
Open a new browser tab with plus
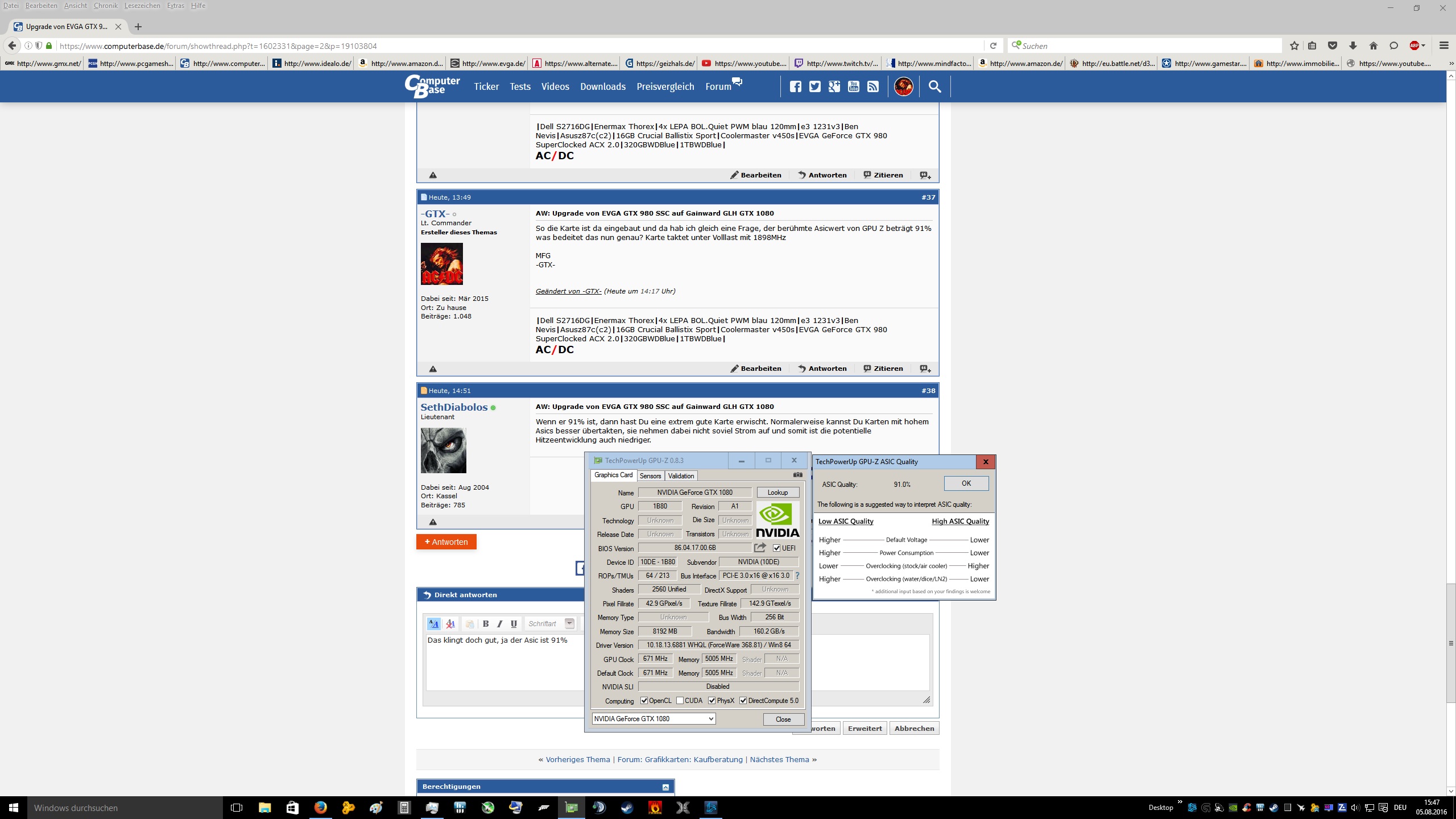(138, 27)
